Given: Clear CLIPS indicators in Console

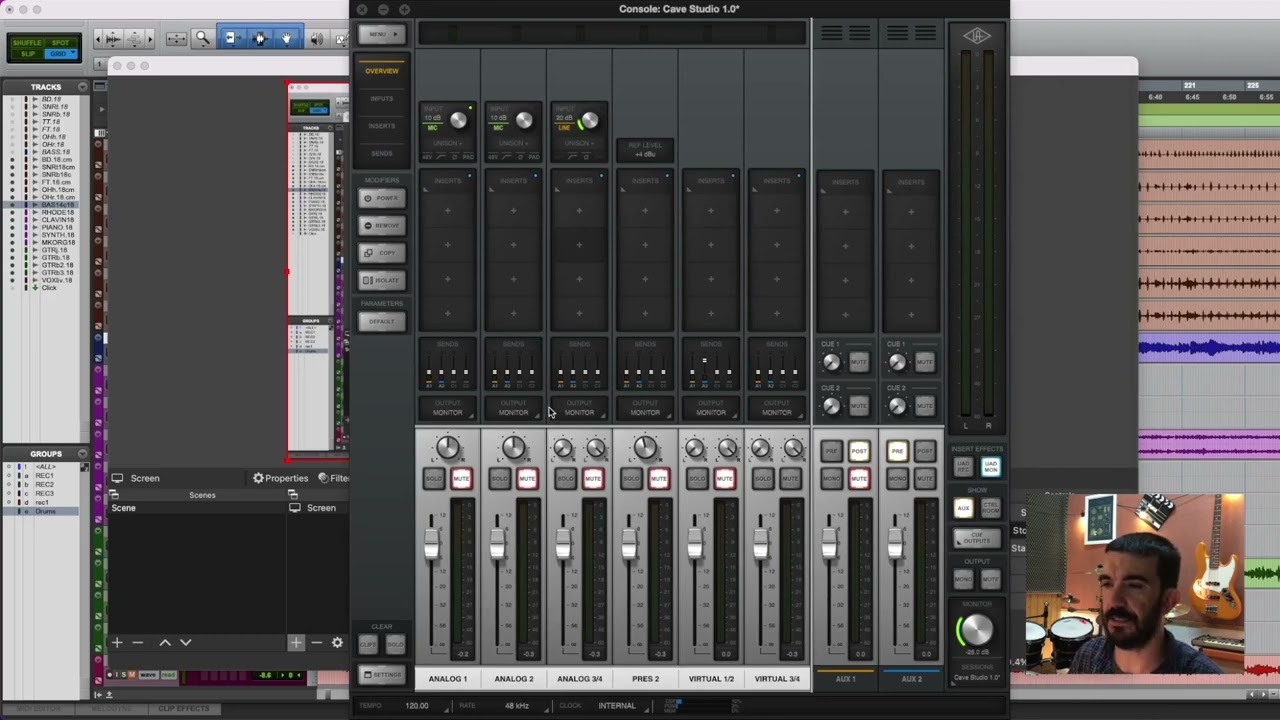Looking at the screenshot, I should (368, 644).
